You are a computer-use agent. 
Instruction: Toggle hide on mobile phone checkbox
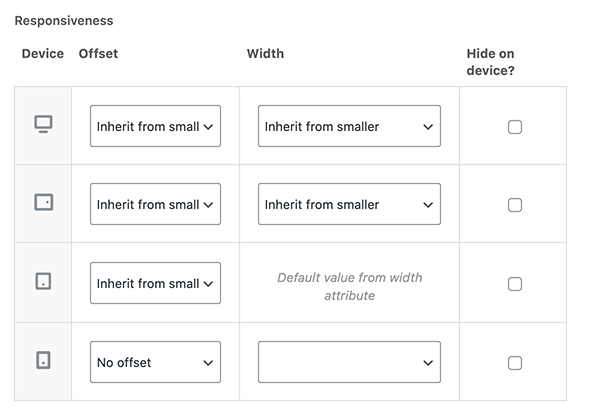pos(515,363)
